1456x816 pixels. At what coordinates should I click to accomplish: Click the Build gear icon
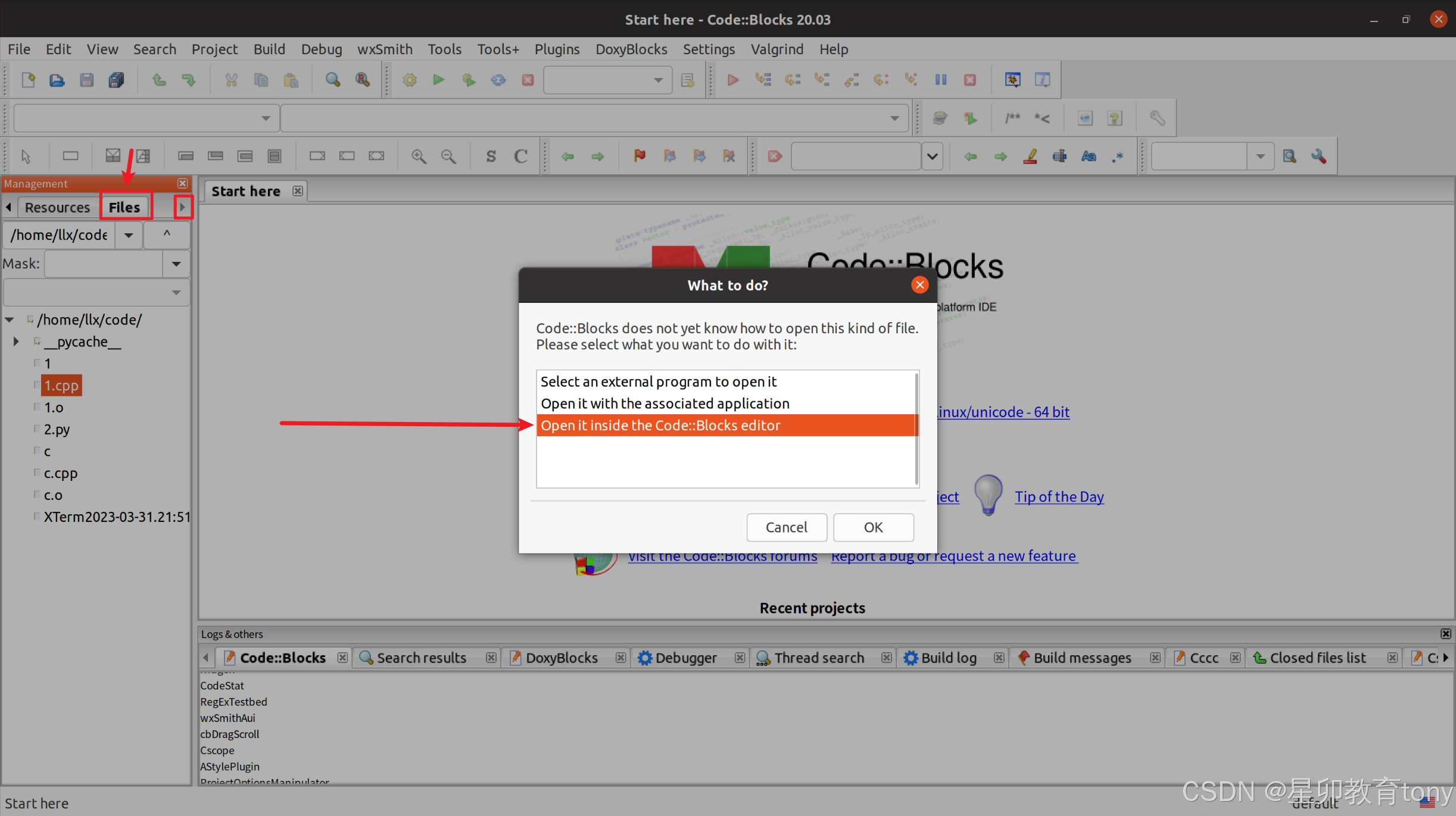410,80
